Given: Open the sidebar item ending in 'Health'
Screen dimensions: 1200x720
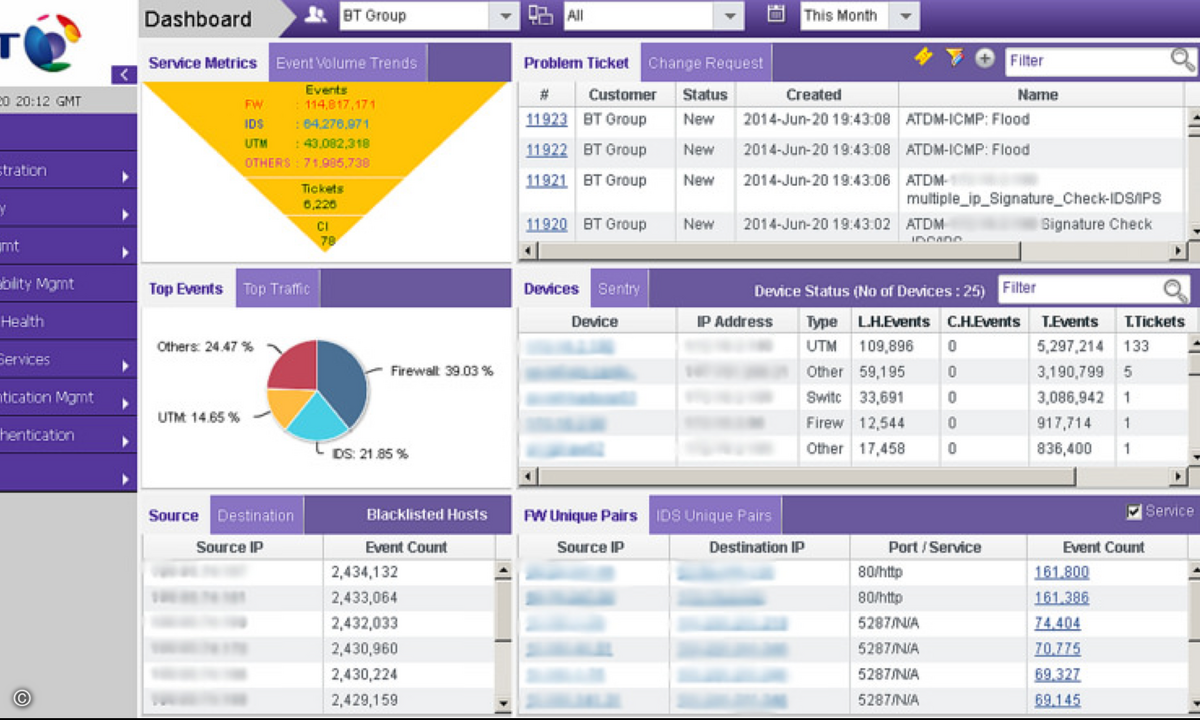Looking at the screenshot, I should 68,322.
